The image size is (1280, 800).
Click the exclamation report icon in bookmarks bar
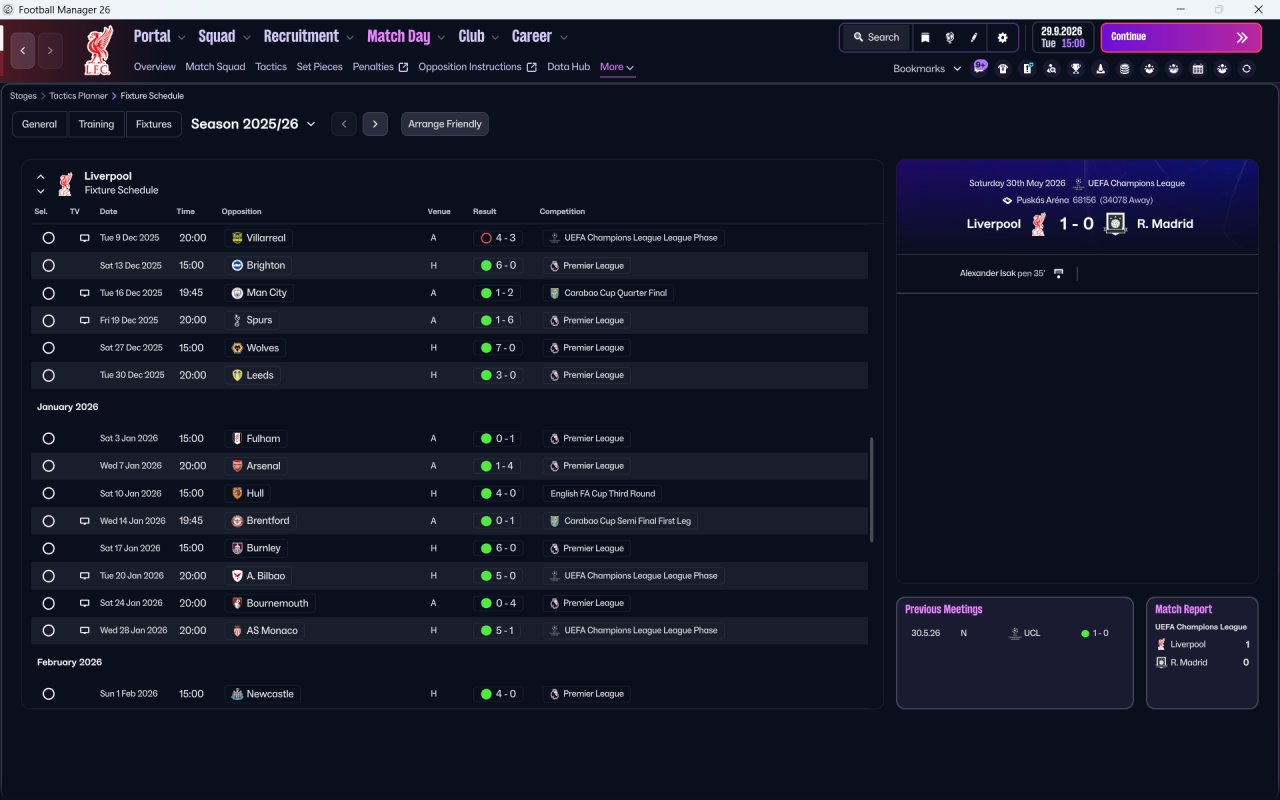click(x=1028, y=69)
